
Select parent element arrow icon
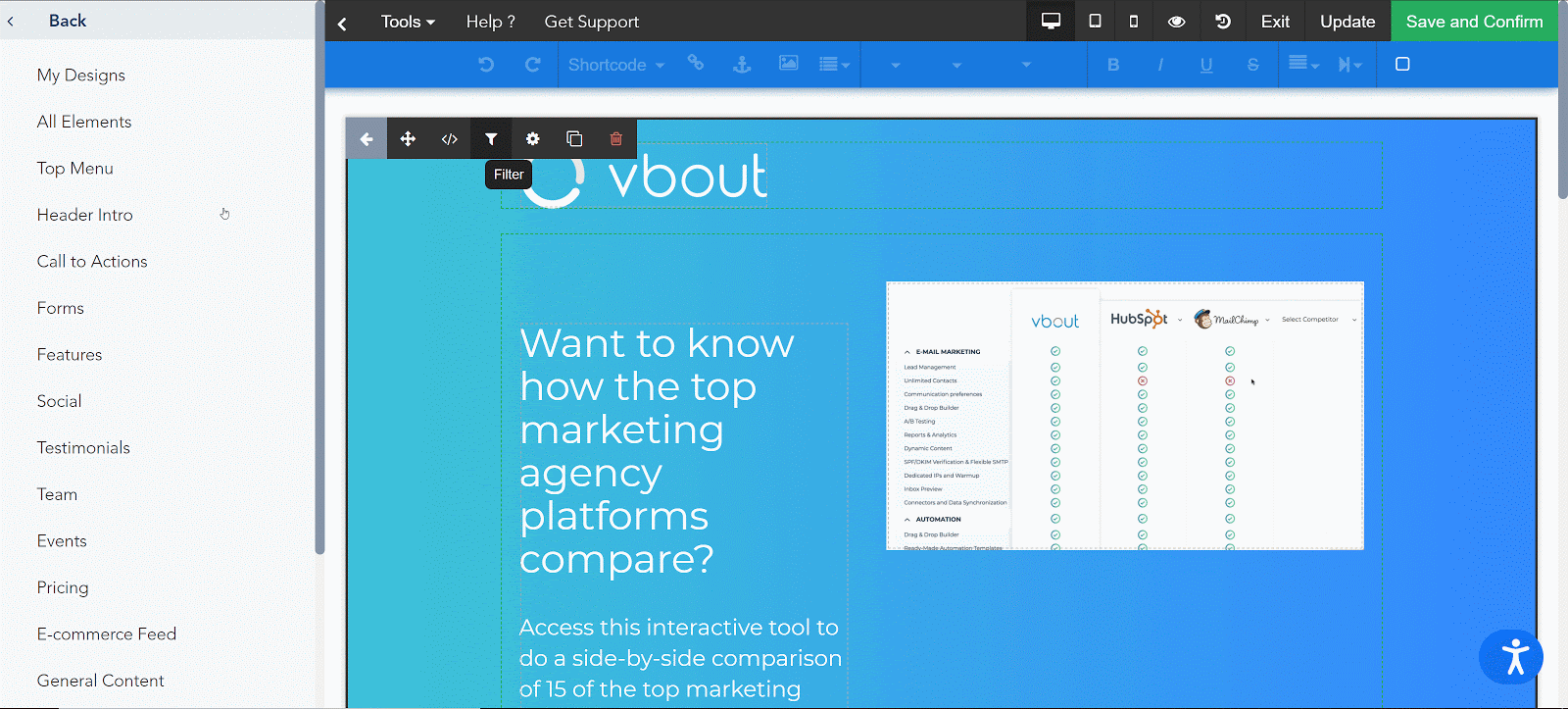click(367, 139)
